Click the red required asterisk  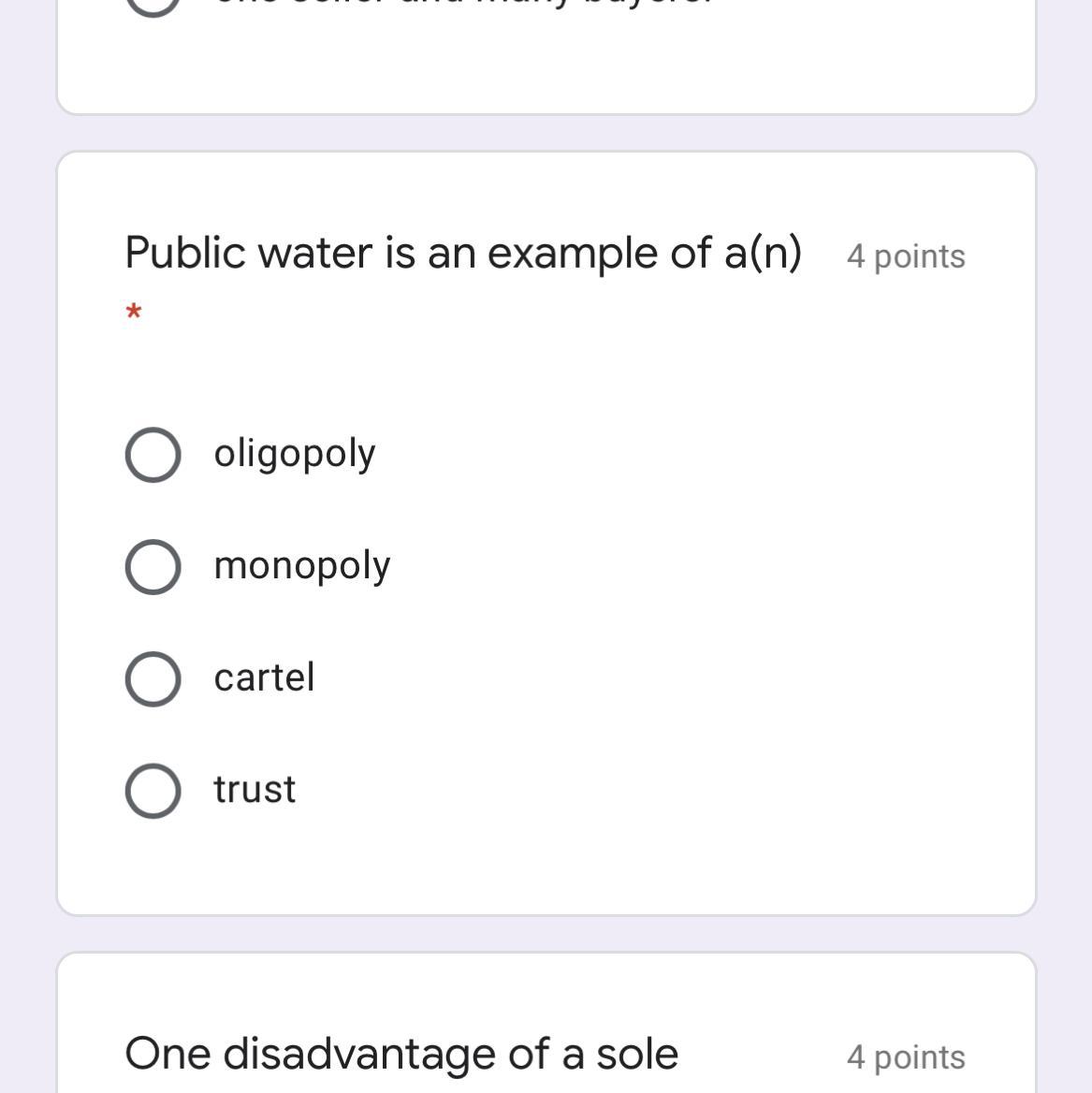[x=134, y=312]
